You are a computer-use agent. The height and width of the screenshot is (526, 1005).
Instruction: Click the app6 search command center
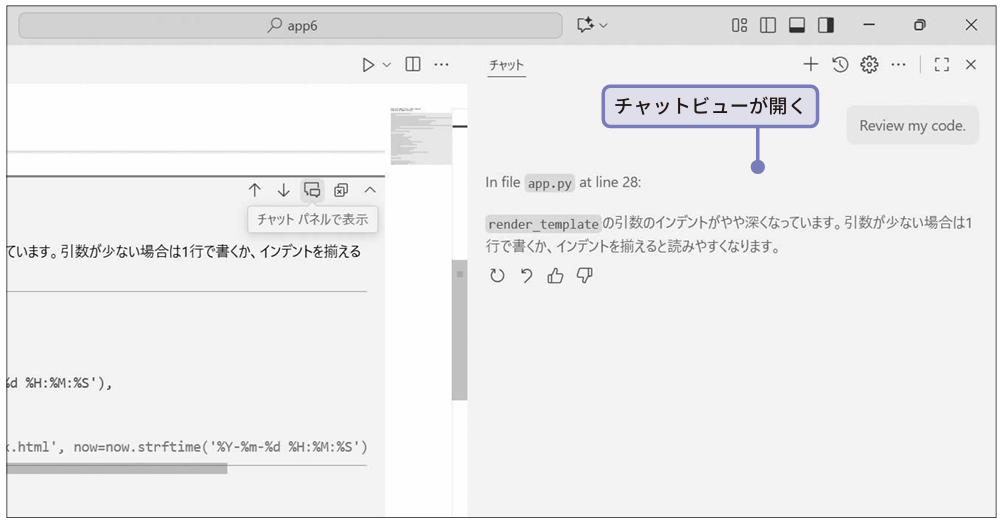pos(290,26)
